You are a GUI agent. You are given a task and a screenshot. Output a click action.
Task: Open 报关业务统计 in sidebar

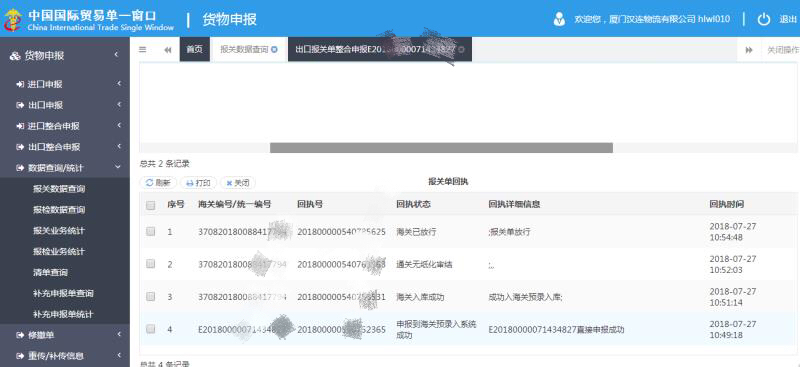point(59,231)
